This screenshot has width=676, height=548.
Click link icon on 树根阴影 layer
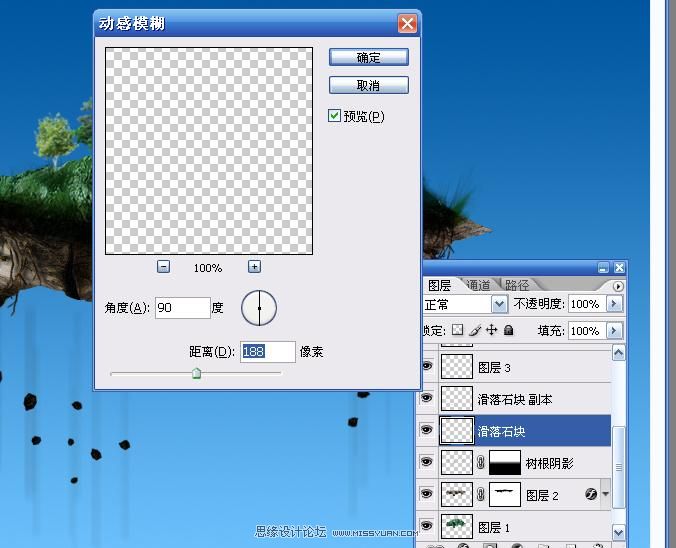pyautogui.click(x=481, y=463)
